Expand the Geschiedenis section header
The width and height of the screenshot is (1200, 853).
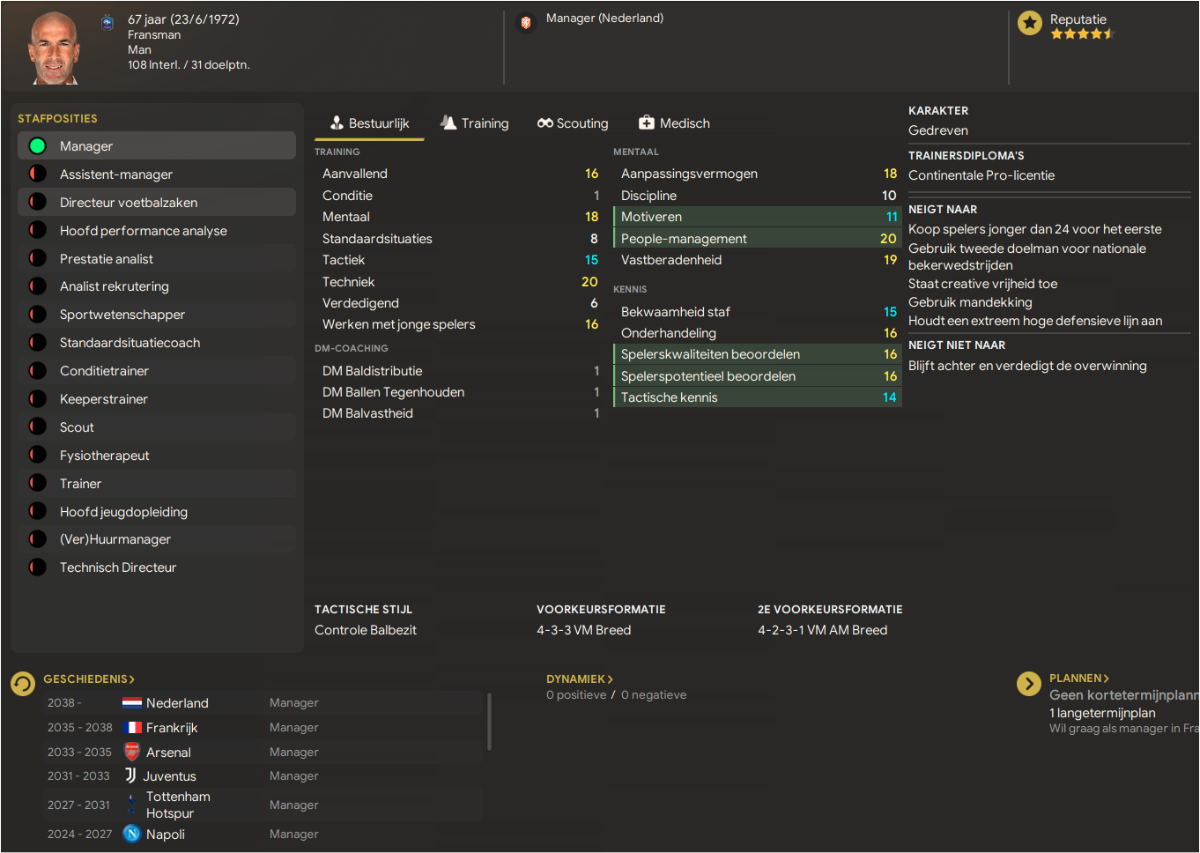click(x=89, y=679)
